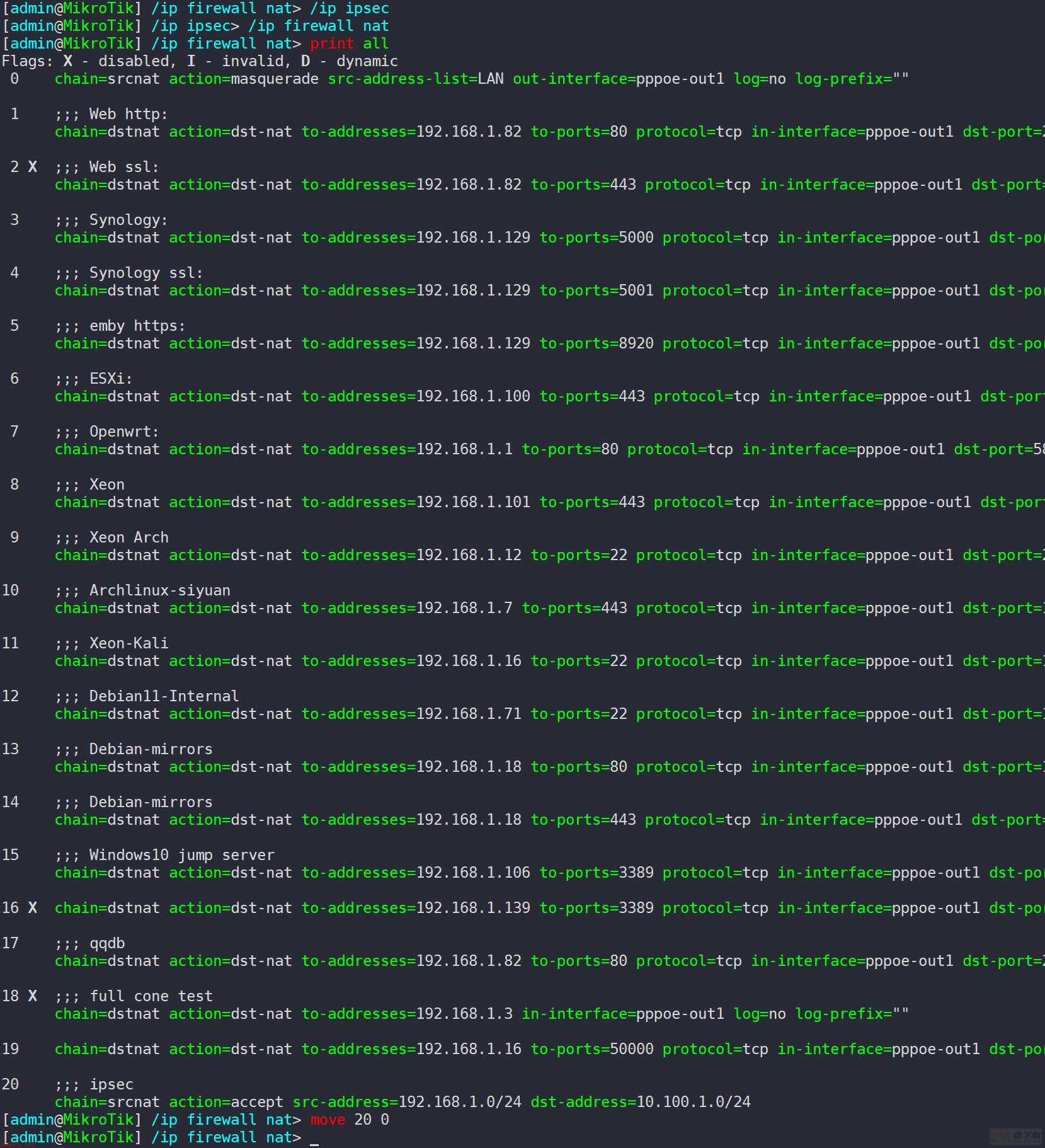Click "to-addresses=192.168.1.71" in Debian11 rule
This screenshot has width=1045, height=1148.
point(411,714)
